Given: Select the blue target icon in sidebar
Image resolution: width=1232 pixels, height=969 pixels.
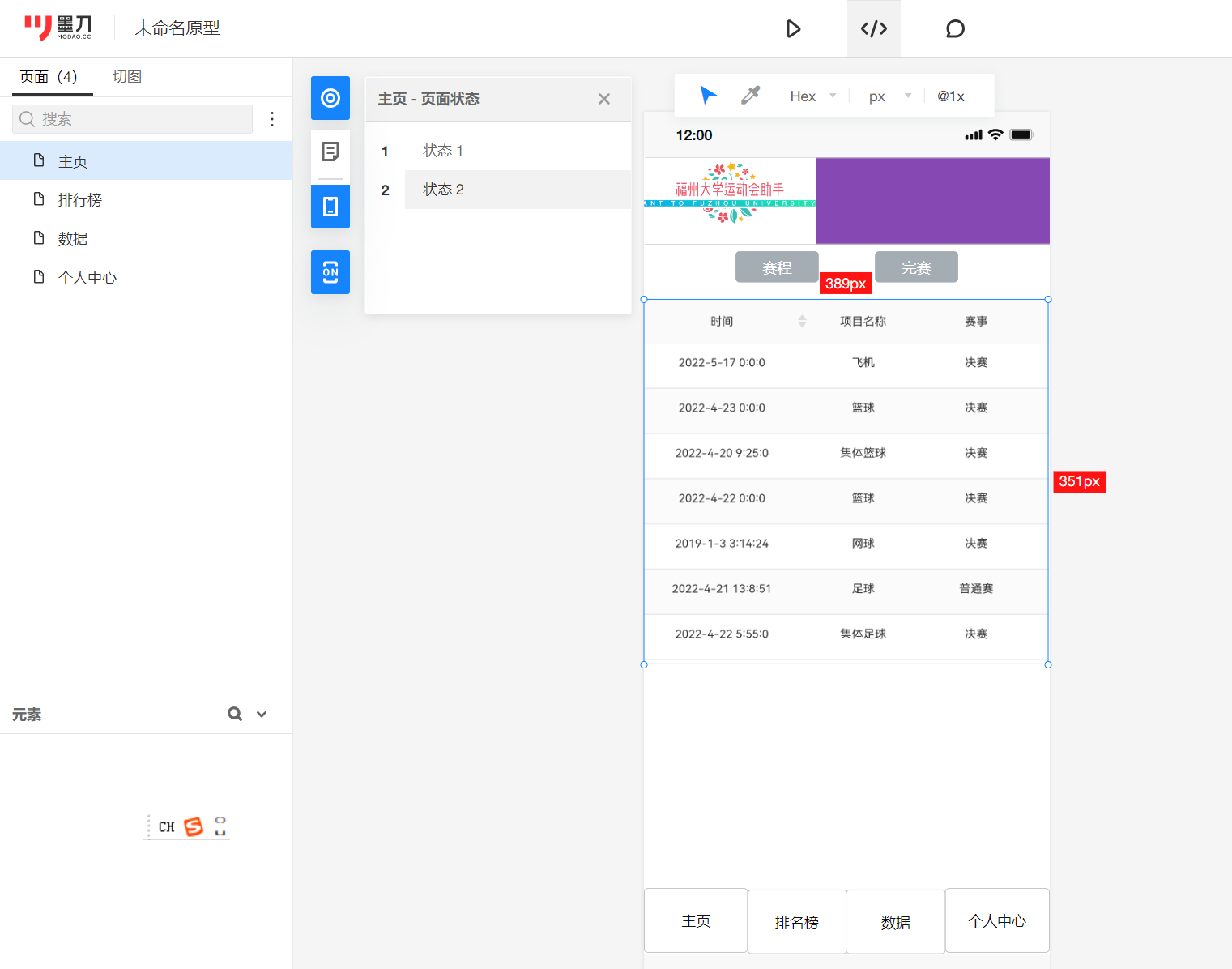Looking at the screenshot, I should click(x=330, y=98).
